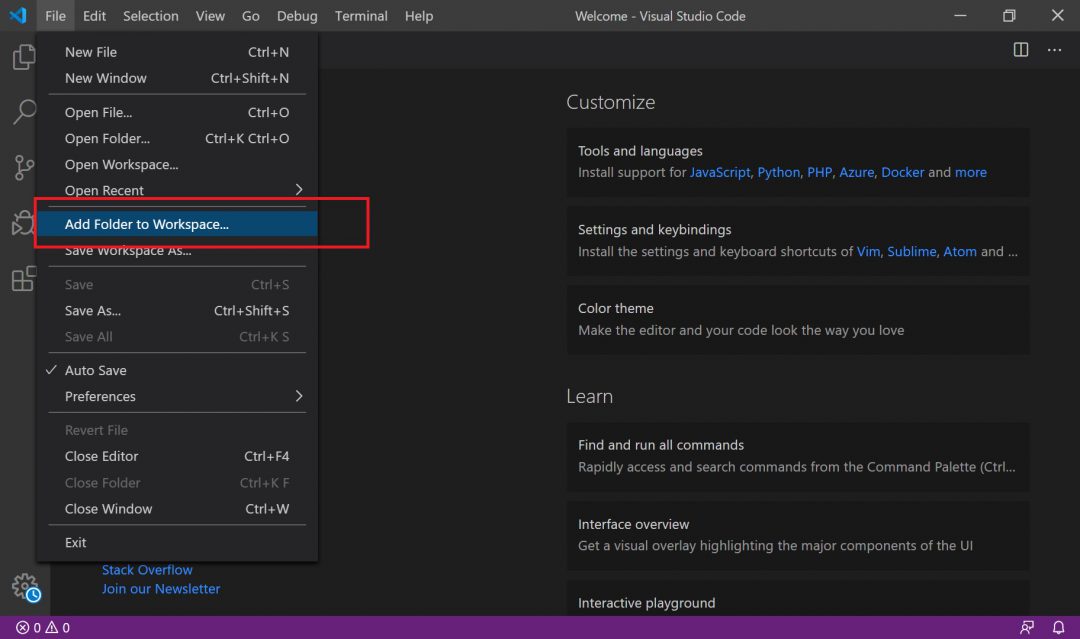Click the Manage gear icon
This screenshot has width=1080, height=639.
click(x=23, y=587)
